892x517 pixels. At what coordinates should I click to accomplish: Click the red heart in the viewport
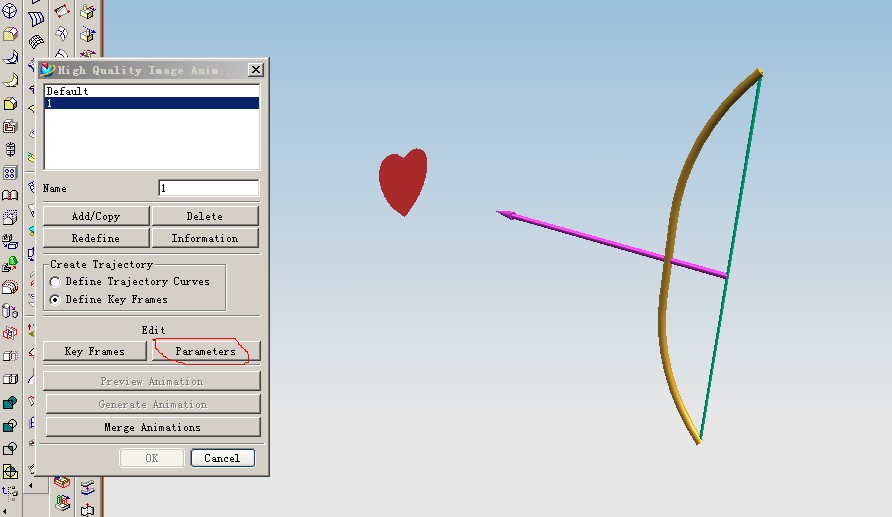pos(402,182)
